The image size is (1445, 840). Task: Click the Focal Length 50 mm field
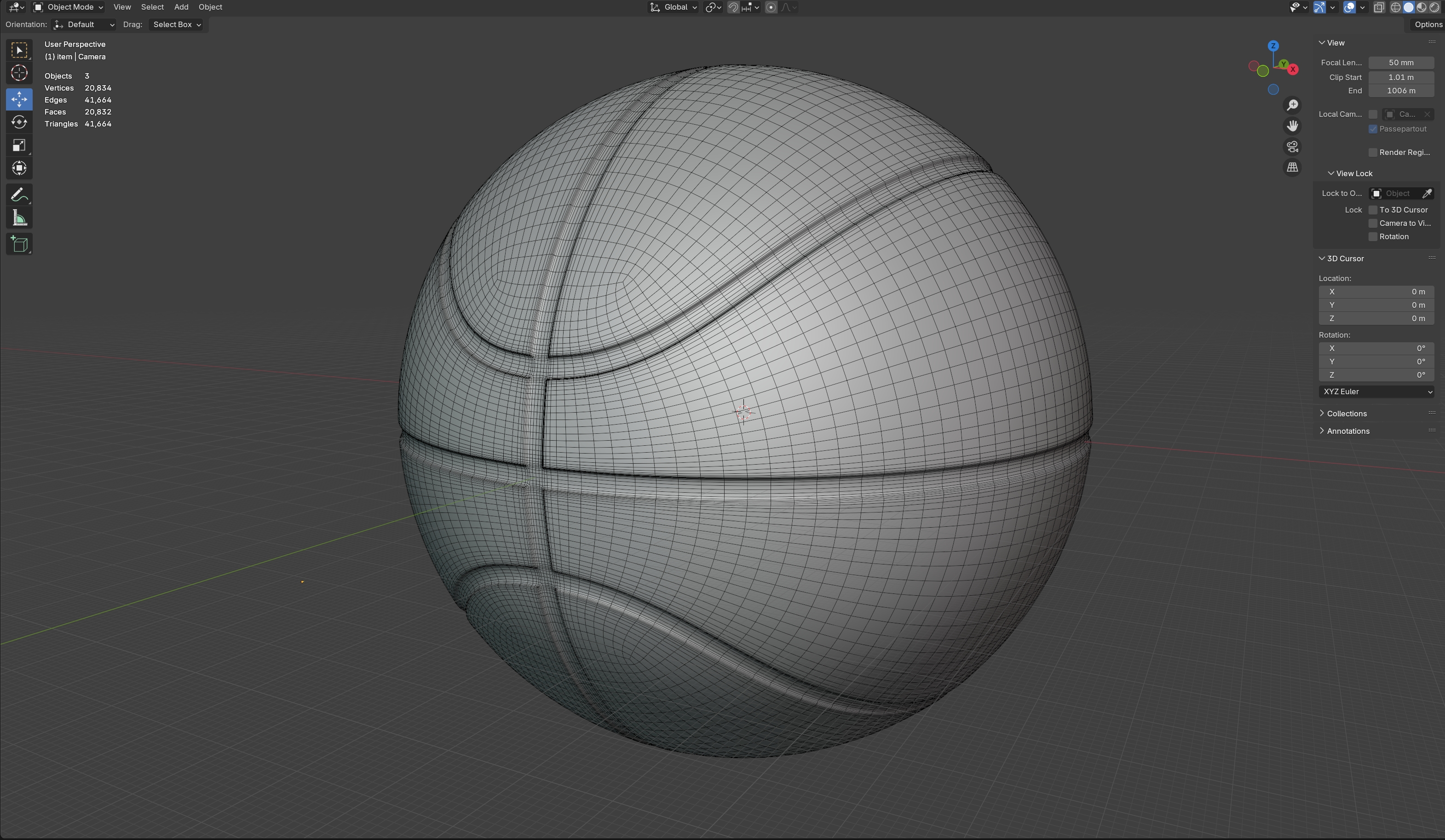click(x=1401, y=63)
